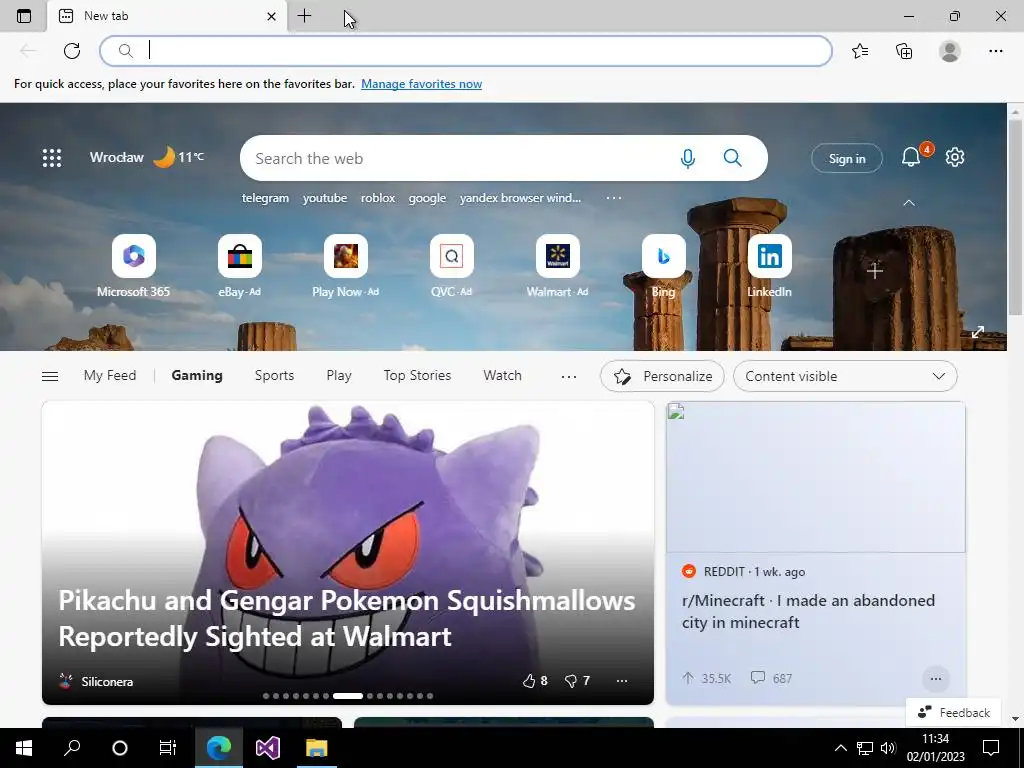Show hidden system tray icons
Viewport: 1024px width, 768px height.
(840, 748)
